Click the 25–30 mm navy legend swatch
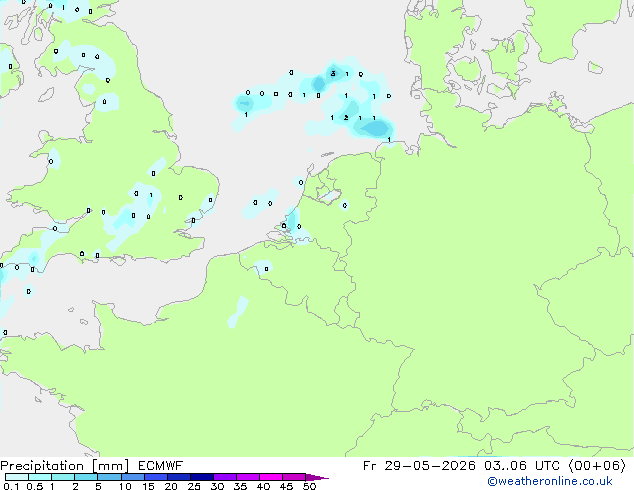This screenshot has width=634, height=490. click(202, 477)
